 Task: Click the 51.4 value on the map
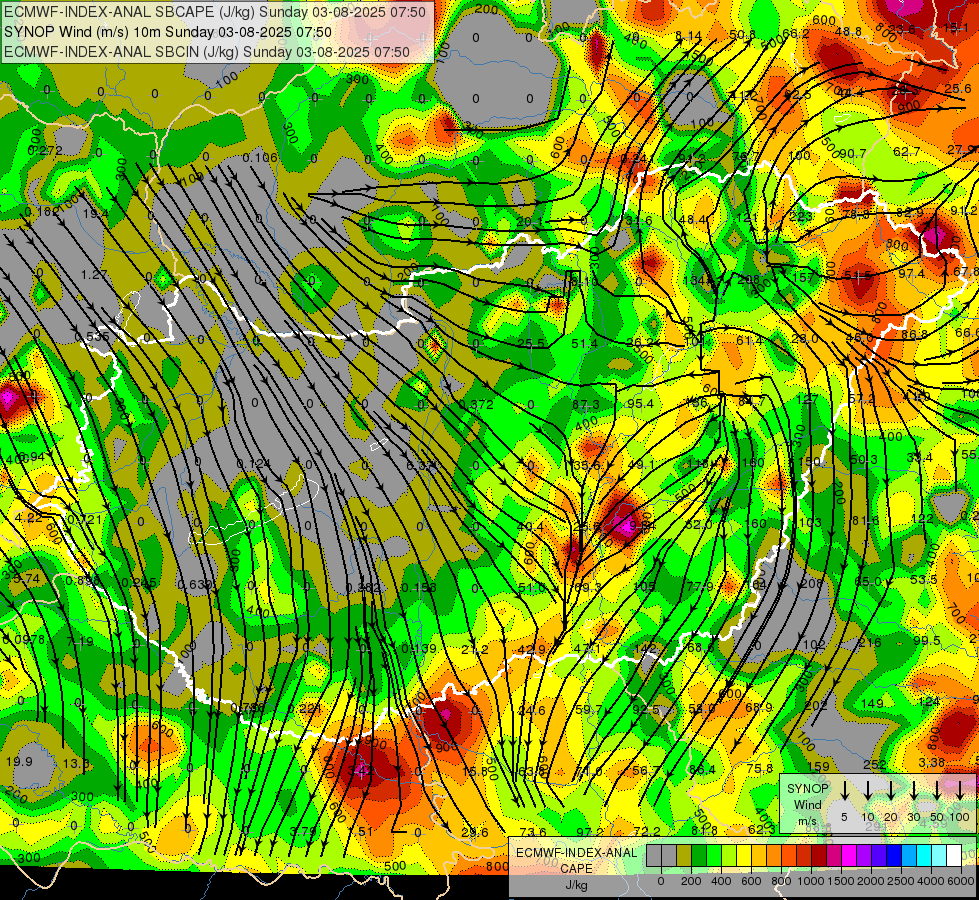[584, 344]
